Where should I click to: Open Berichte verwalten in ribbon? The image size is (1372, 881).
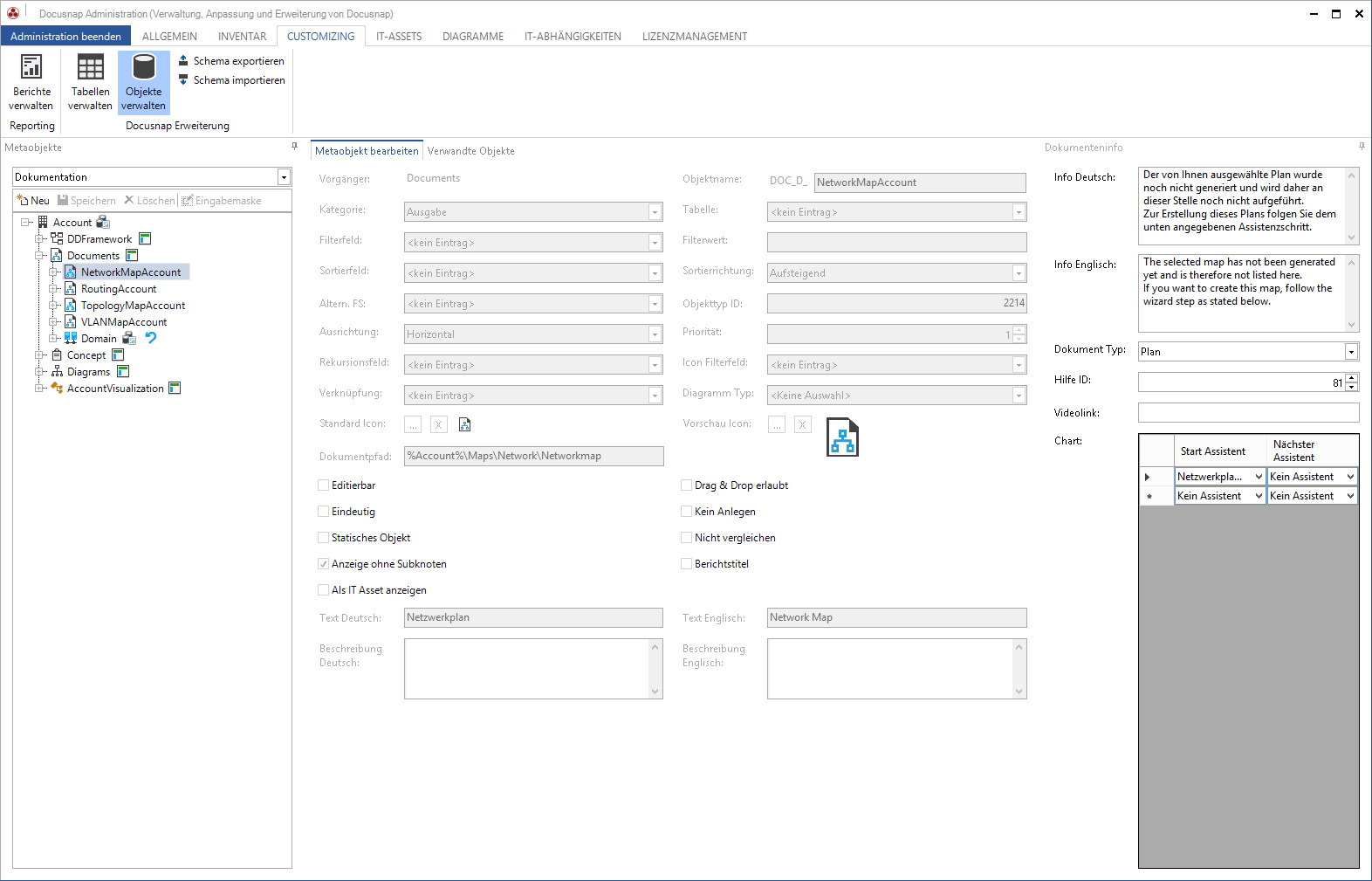[31, 82]
